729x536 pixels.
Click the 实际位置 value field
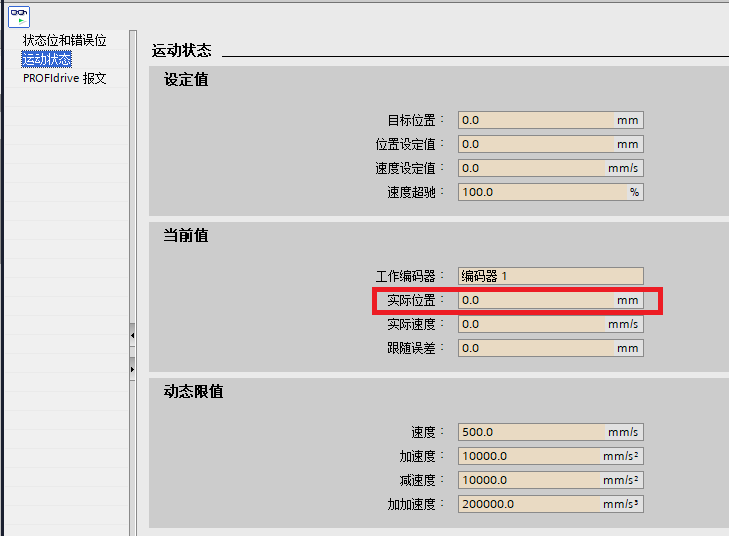click(550, 300)
